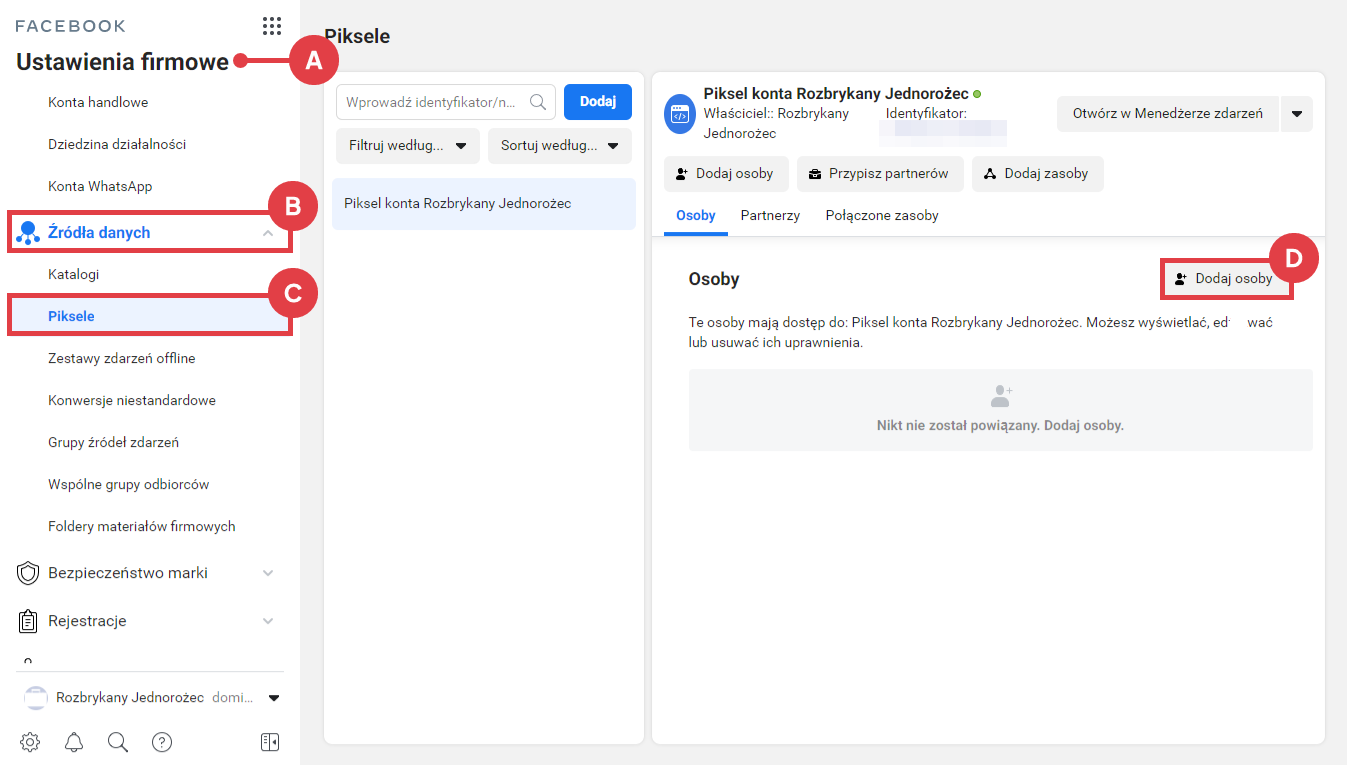Click the blue Dodaj button
This screenshot has height=765, width=1347.
(x=597, y=102)
